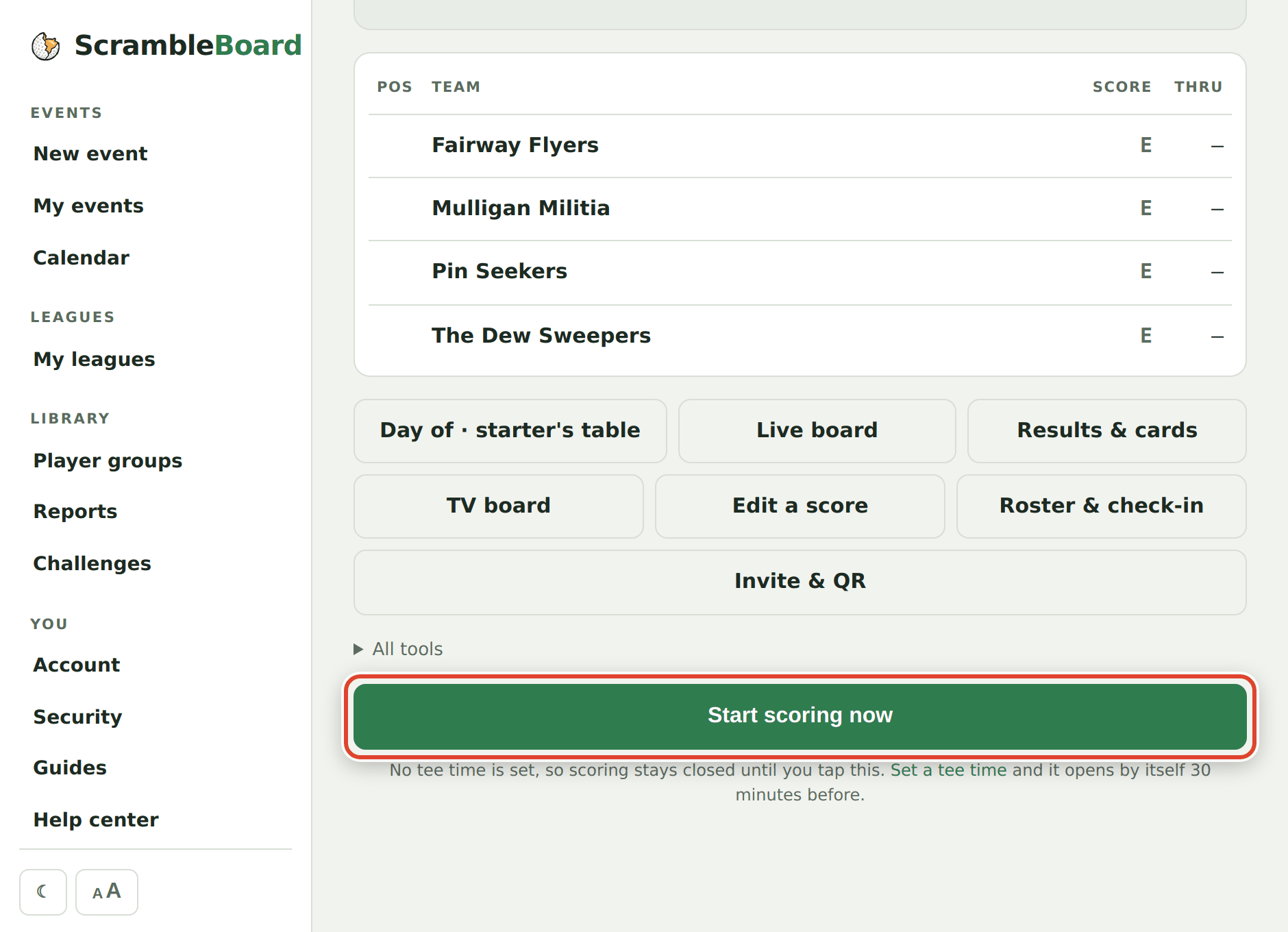
Task: Toggle dark mode with the moon icon
Action: click(x=43, y=892)
